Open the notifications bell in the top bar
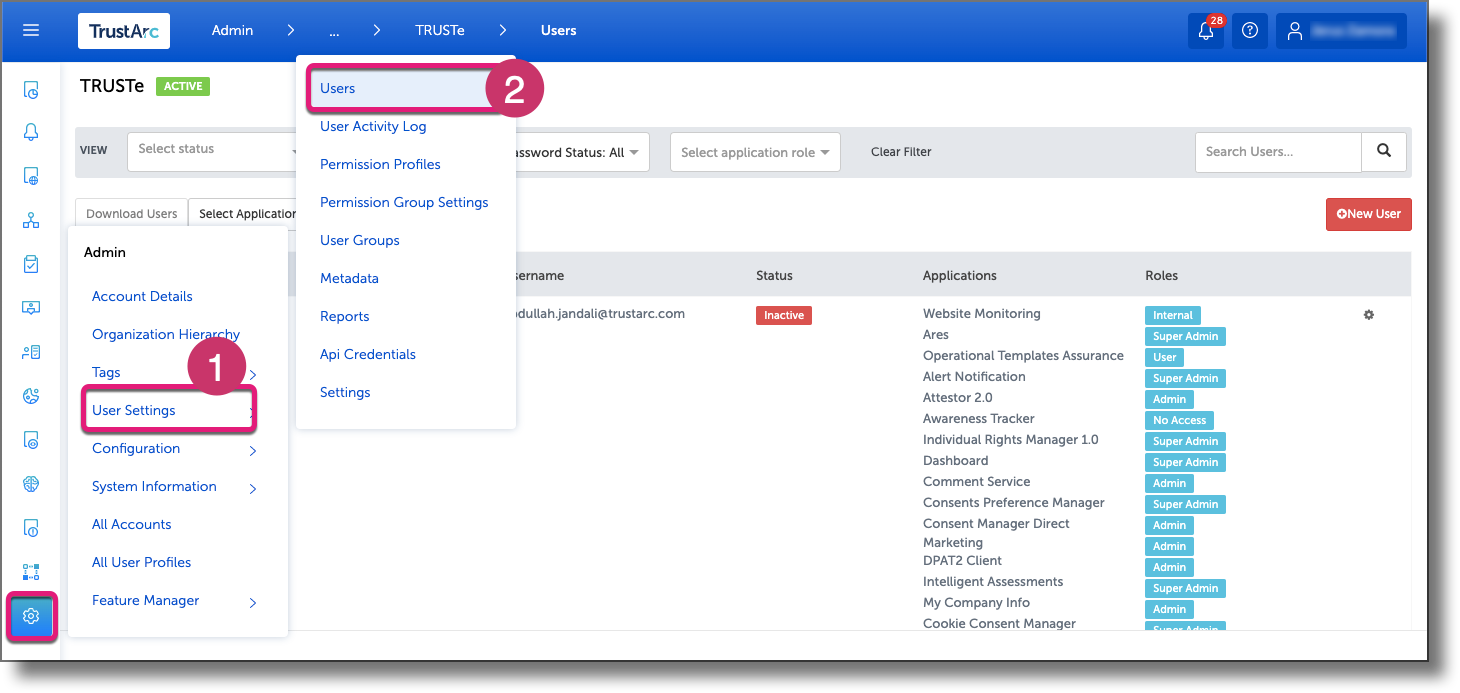 1205,31
